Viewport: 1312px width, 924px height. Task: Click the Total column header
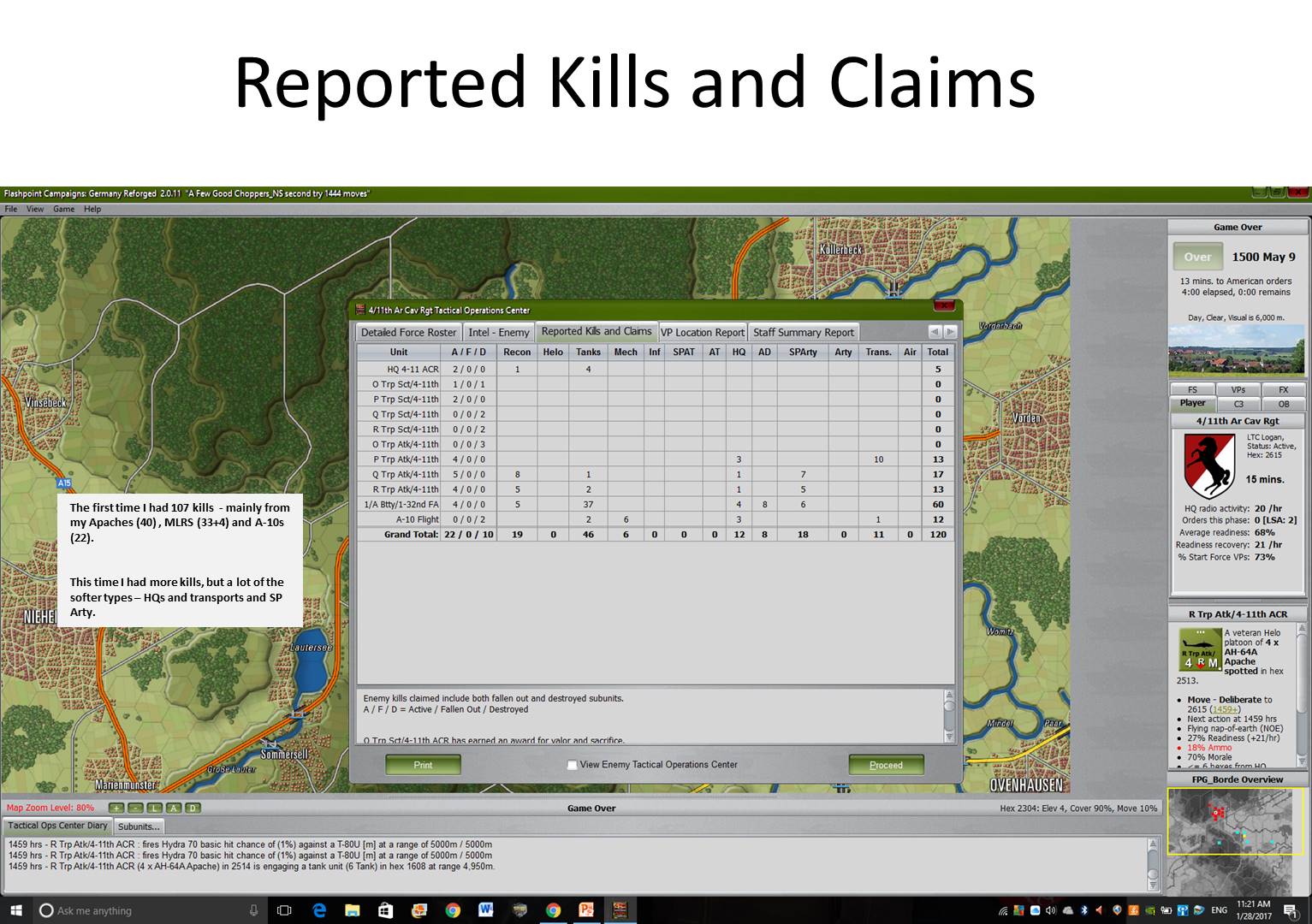point(938,352)
